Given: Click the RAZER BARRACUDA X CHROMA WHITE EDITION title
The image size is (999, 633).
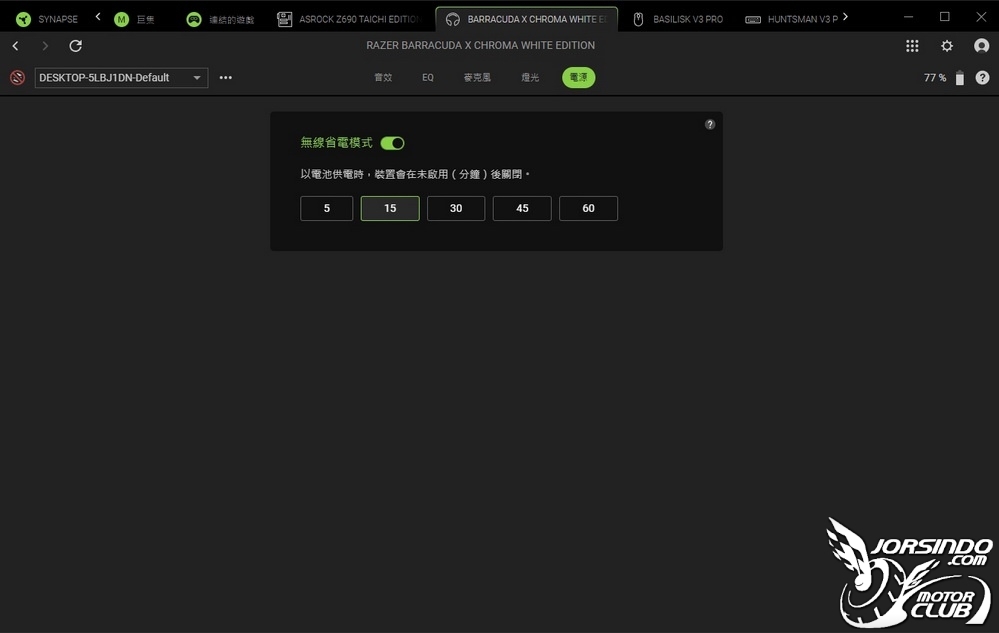Looking at the screenshot, I should 480,45.
